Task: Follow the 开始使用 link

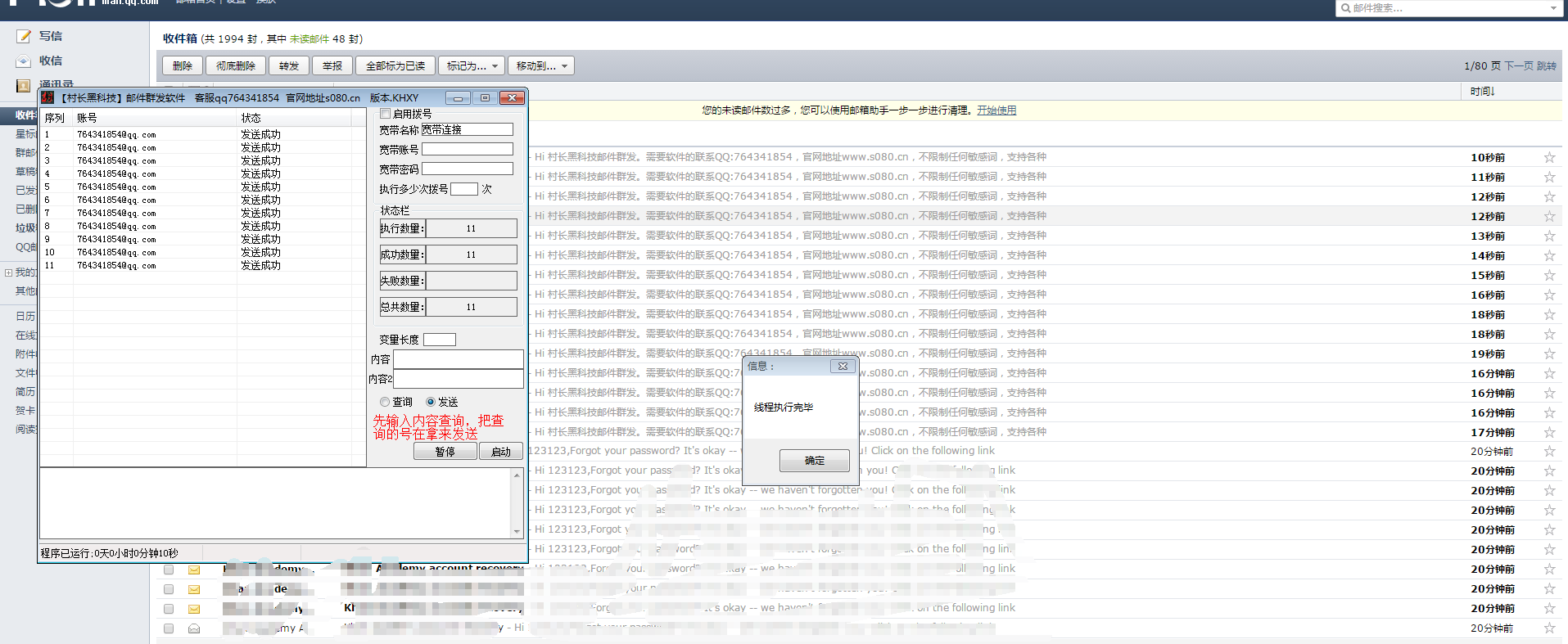Action: 996,110
